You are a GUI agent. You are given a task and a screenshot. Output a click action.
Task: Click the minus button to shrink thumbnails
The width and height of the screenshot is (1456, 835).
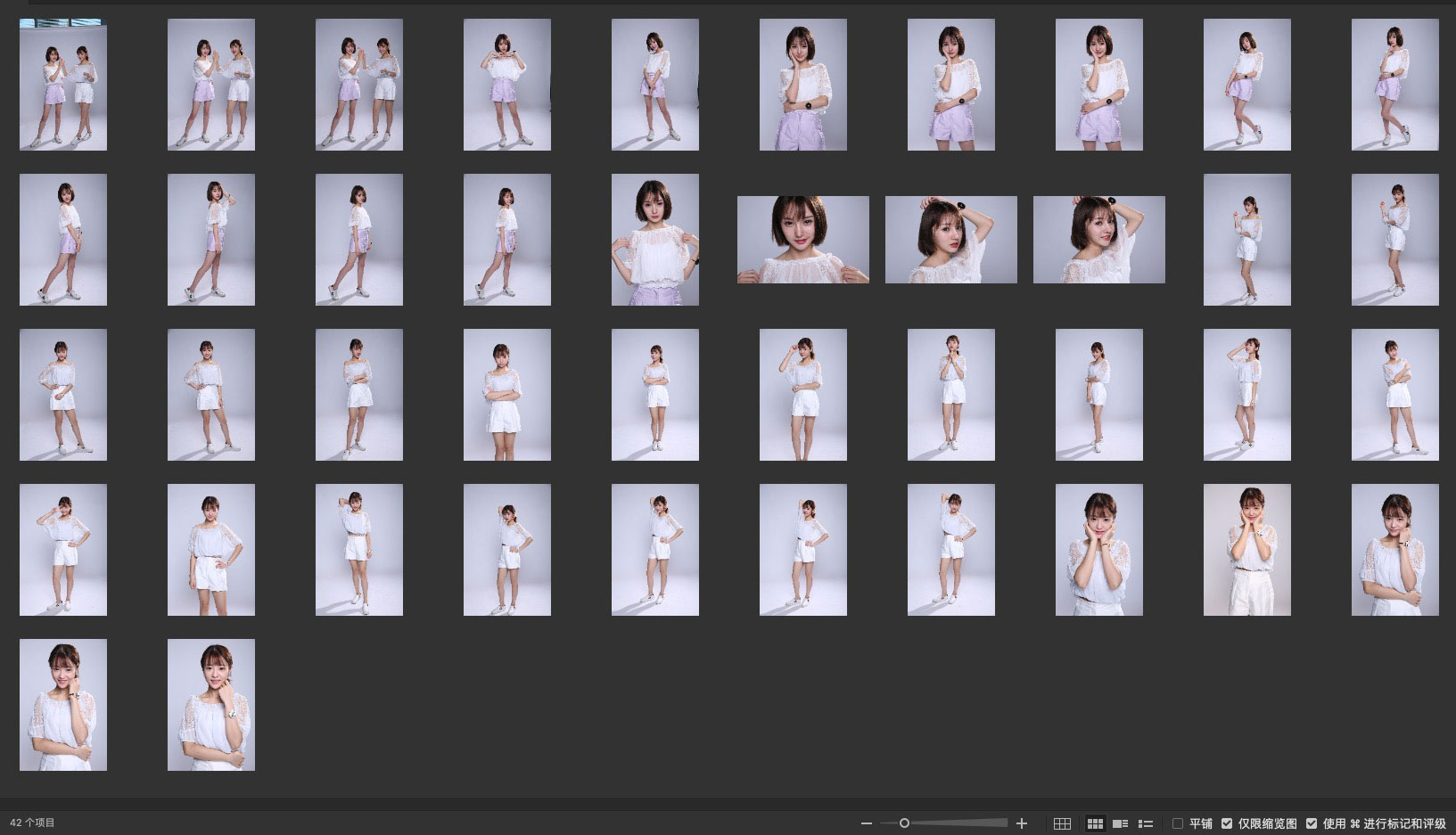point(866,823)
